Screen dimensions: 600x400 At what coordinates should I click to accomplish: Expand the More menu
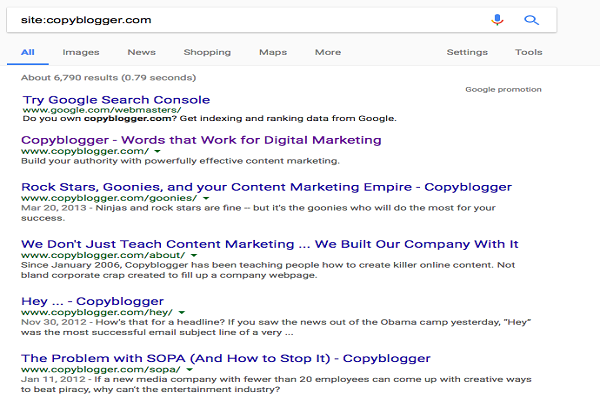[x=328, y=52]
